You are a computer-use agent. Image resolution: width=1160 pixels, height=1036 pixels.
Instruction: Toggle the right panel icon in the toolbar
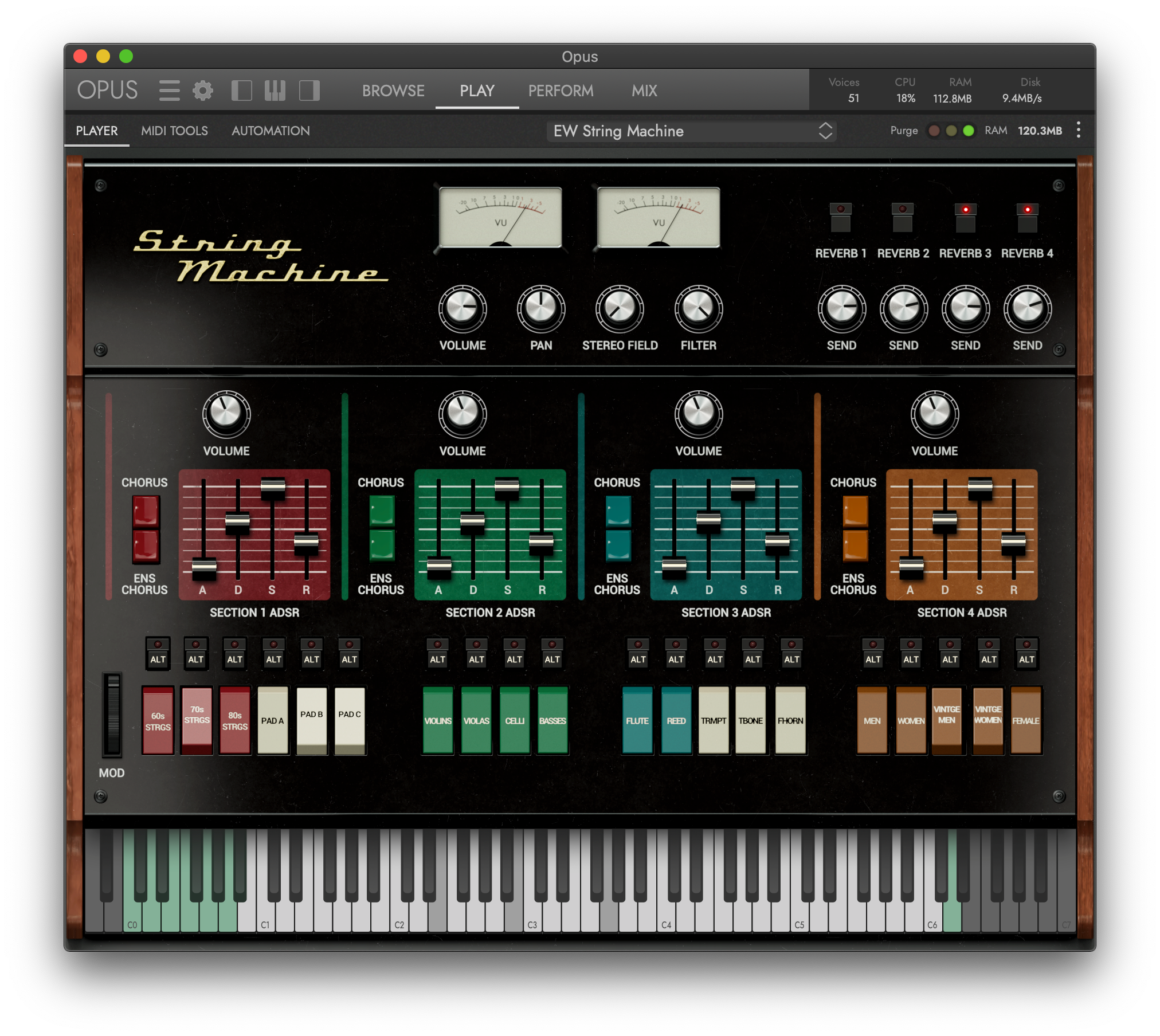309,90
